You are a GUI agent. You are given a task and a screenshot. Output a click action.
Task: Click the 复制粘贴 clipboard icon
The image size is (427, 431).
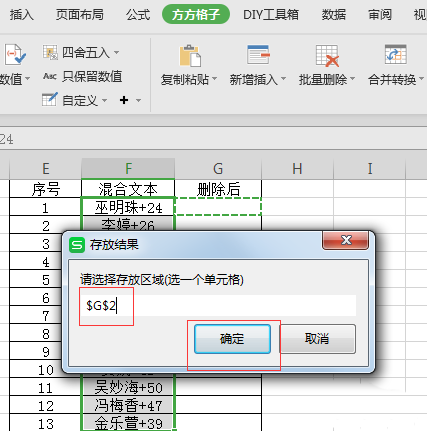tap(190, 56)
